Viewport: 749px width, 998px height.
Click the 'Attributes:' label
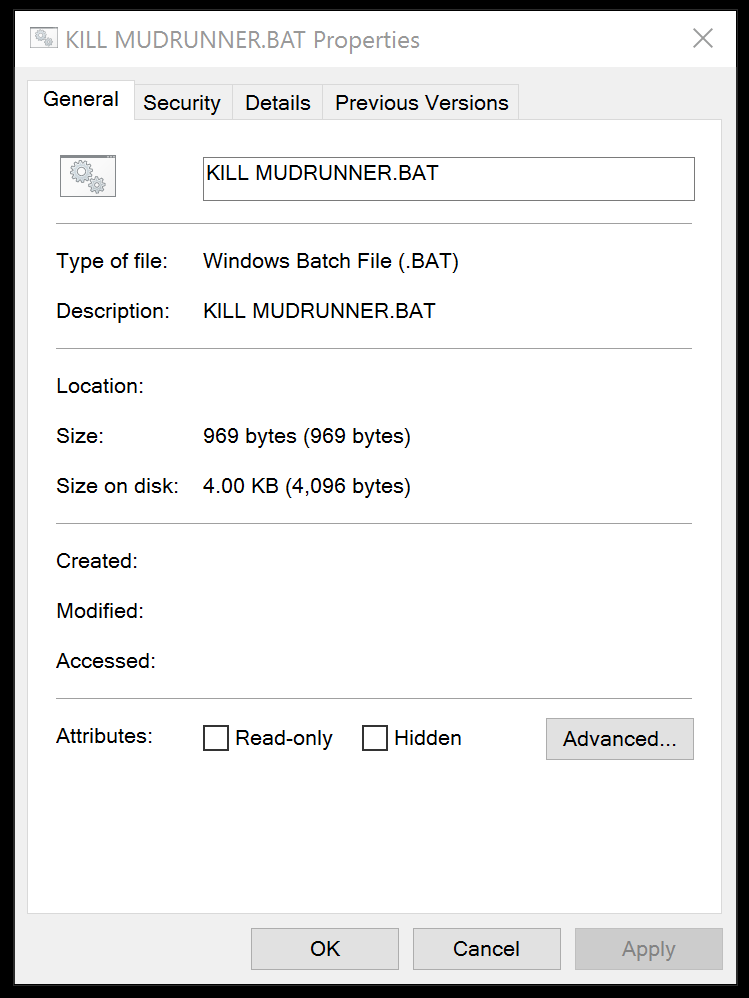tap(104, 736)
